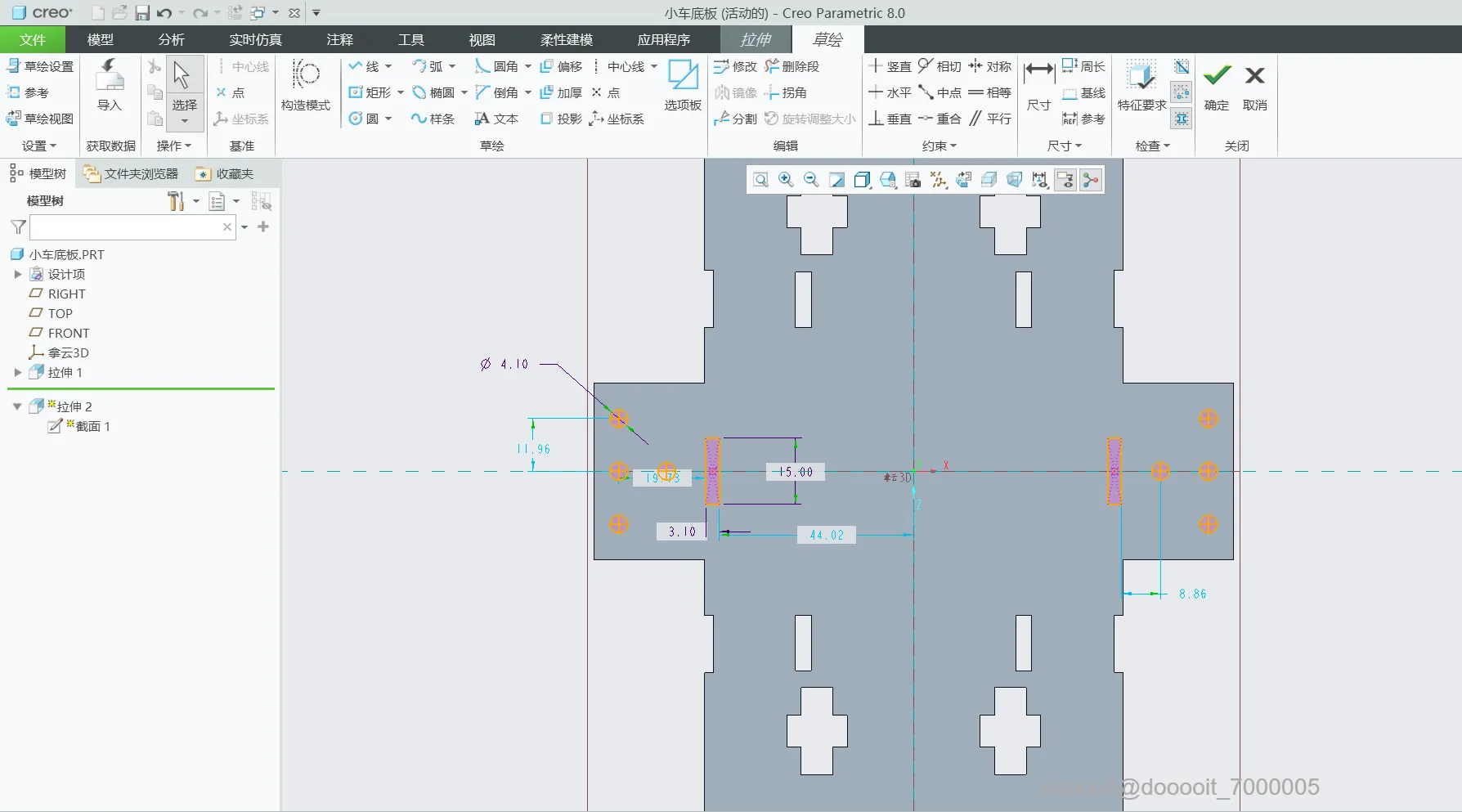Image resolution: width=1462 pixels, height=812 pixels.
Task: Open the Arc (弧) dropdown arrow
Action: pos(452,66)
